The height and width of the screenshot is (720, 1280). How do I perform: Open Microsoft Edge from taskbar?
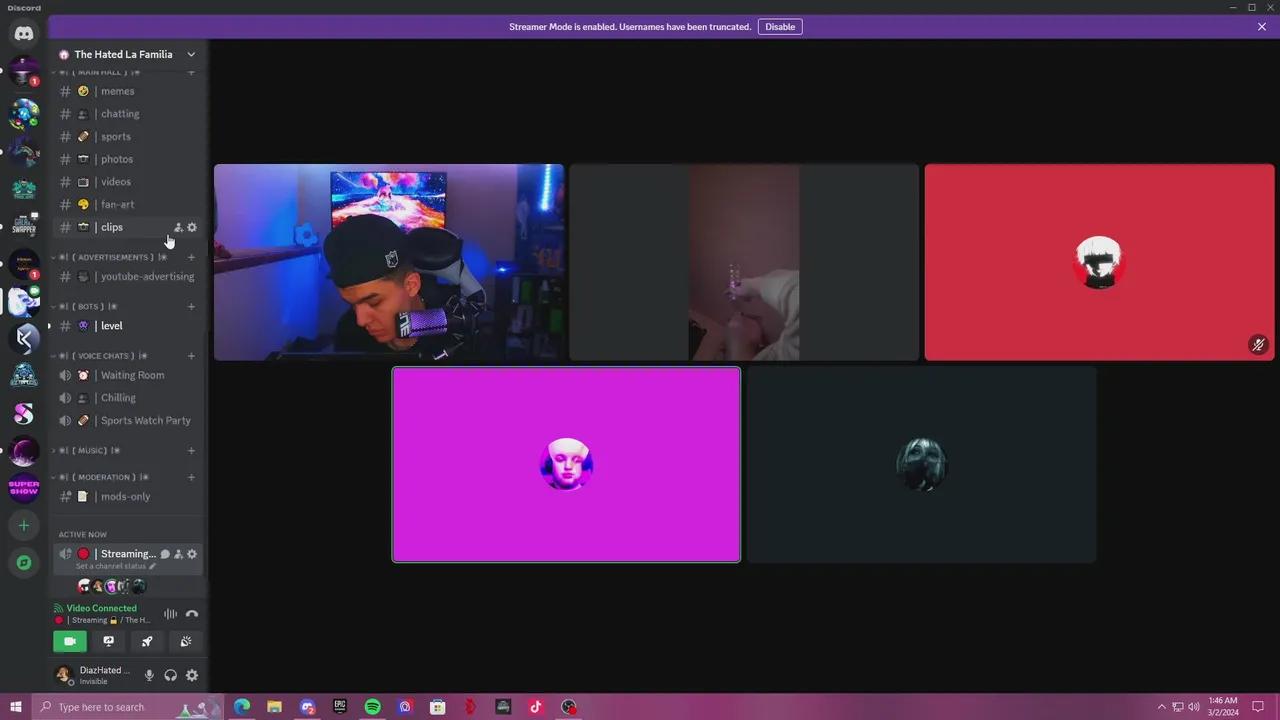pyautogui.click(x=242, y=707)
